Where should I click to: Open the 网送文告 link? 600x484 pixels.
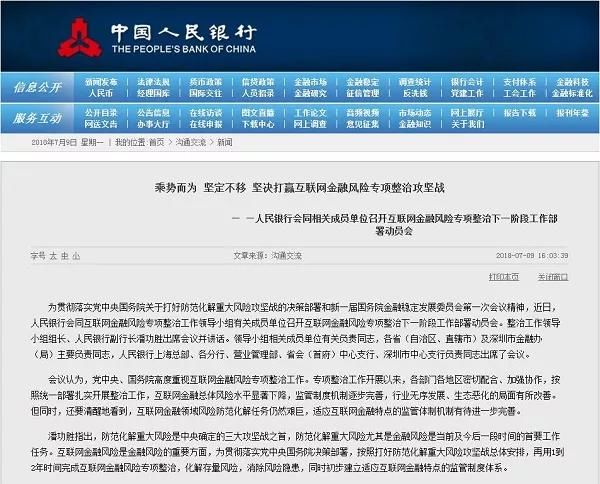click(x=101, y=124)
